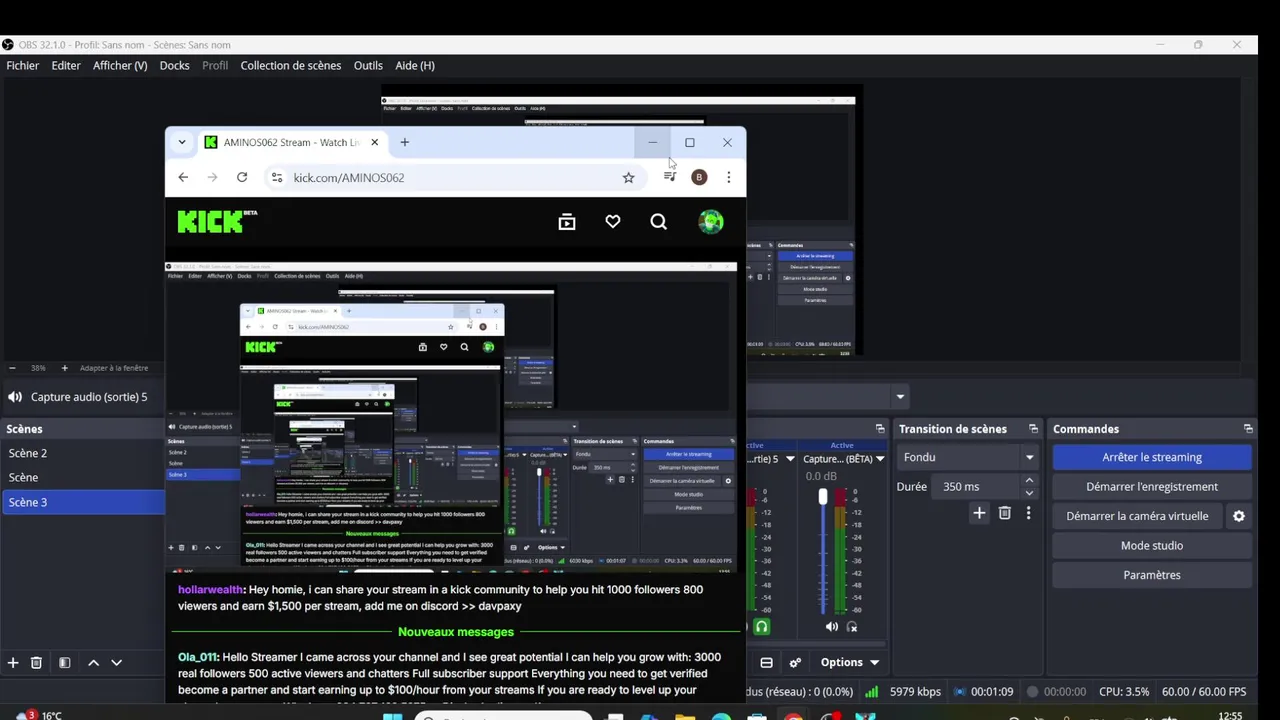The height and width of the screenshot is (720, 1280).
Task: Open the audio mixer advanced properties gears icon
Action: coord(795,662)
